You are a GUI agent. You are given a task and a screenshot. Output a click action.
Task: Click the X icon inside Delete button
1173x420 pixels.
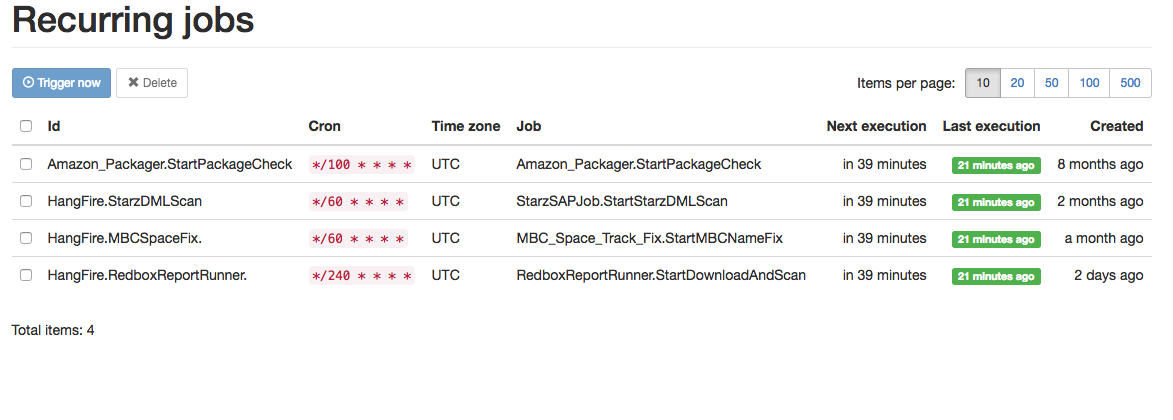click(x=133, y=83)
